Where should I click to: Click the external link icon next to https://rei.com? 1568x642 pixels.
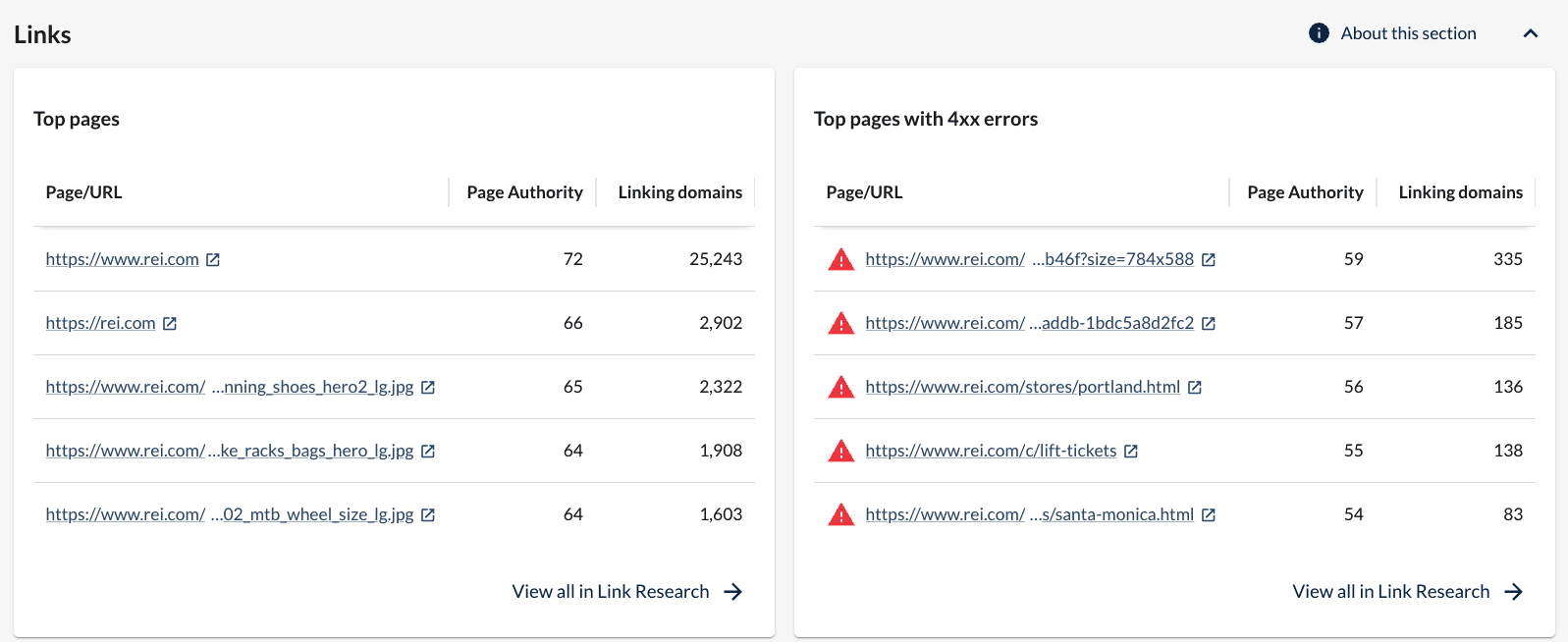(x=170, y=324)
